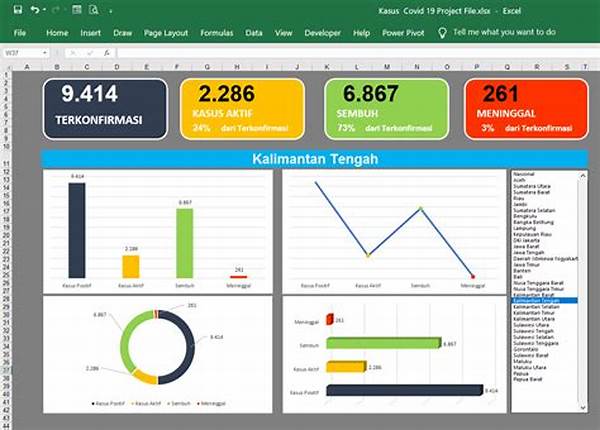Image resolution: width=600 pixels, height=430 pixels.
Task: Click the dark Terkonfirmasi KPI card
Action: tap(104, 109)
